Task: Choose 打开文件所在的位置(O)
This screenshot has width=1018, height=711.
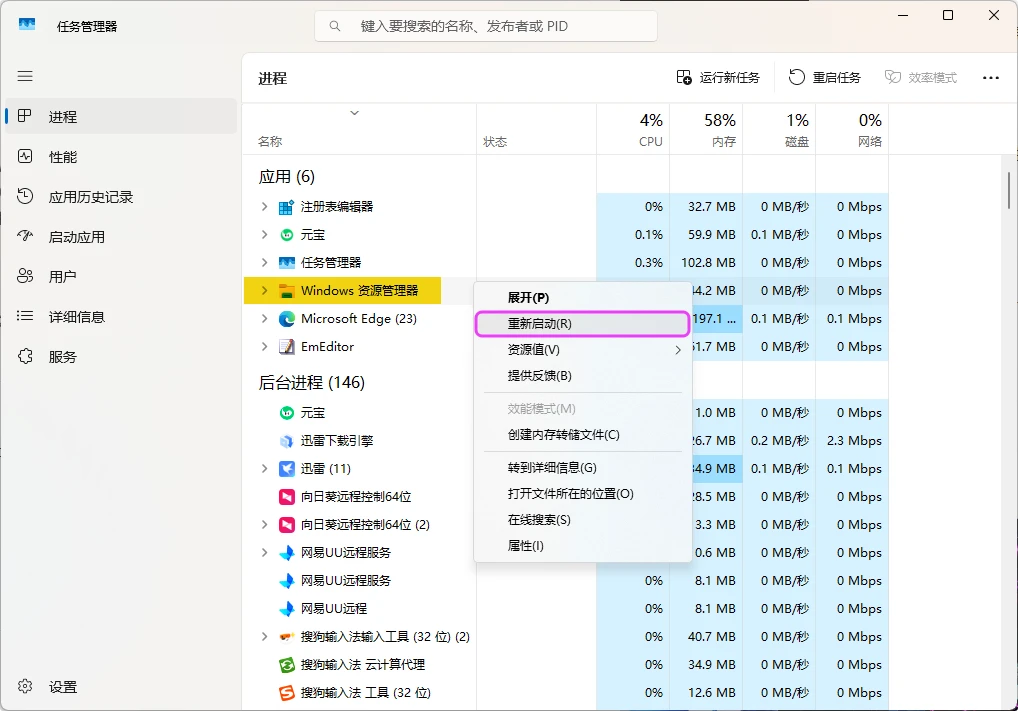Action: click(582, 493)
